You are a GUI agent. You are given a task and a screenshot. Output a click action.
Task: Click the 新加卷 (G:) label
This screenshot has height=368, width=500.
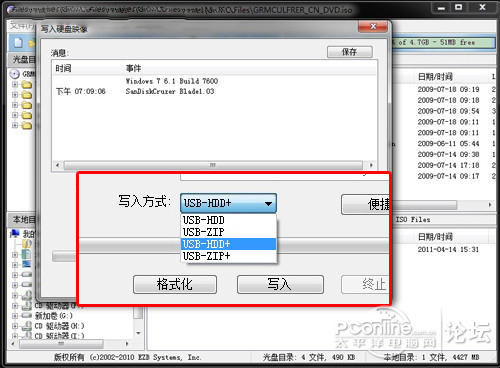(54, 315)
